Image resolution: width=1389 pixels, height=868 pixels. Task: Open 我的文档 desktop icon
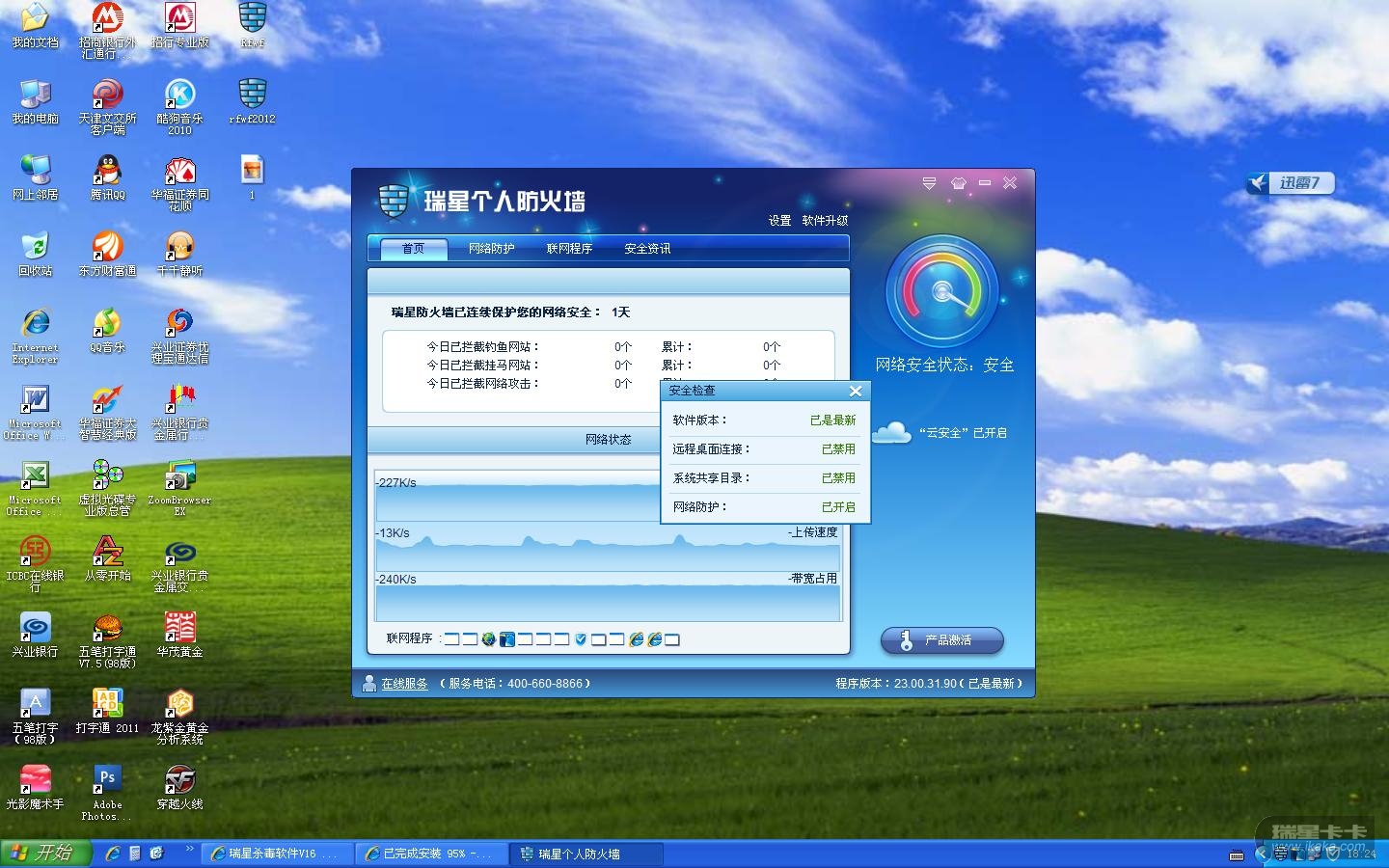click(x=35, y=27)
